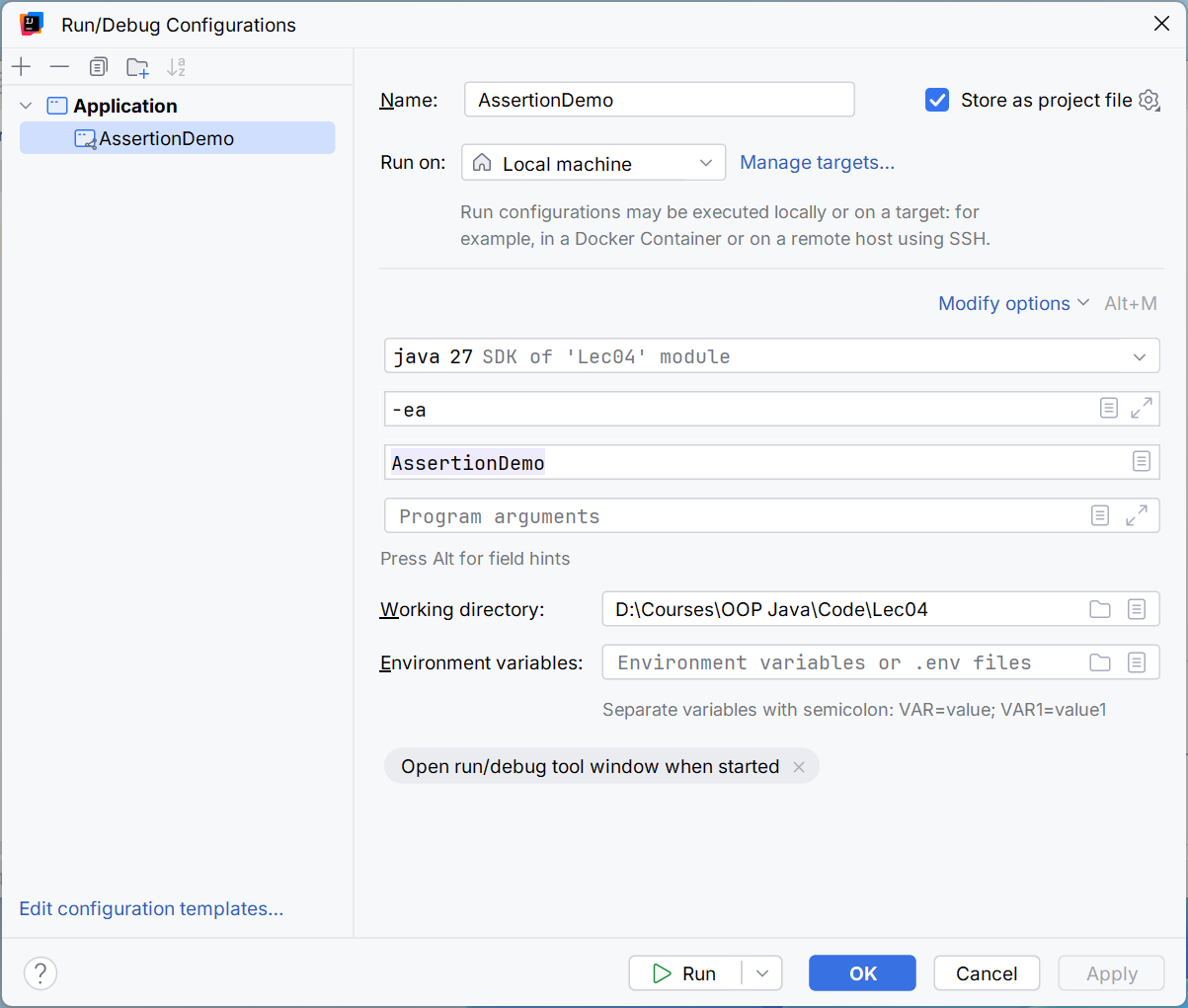
Task: Browse for working directory folder
Action: click(1100, 609)
